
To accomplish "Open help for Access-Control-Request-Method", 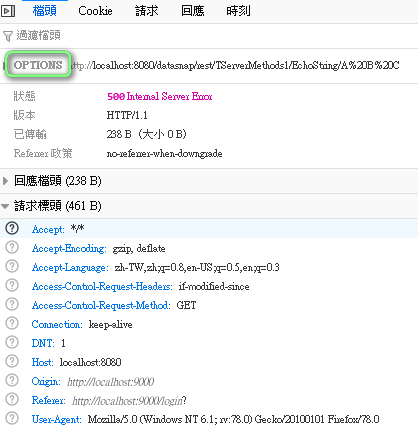I will (x=12, y=304).
